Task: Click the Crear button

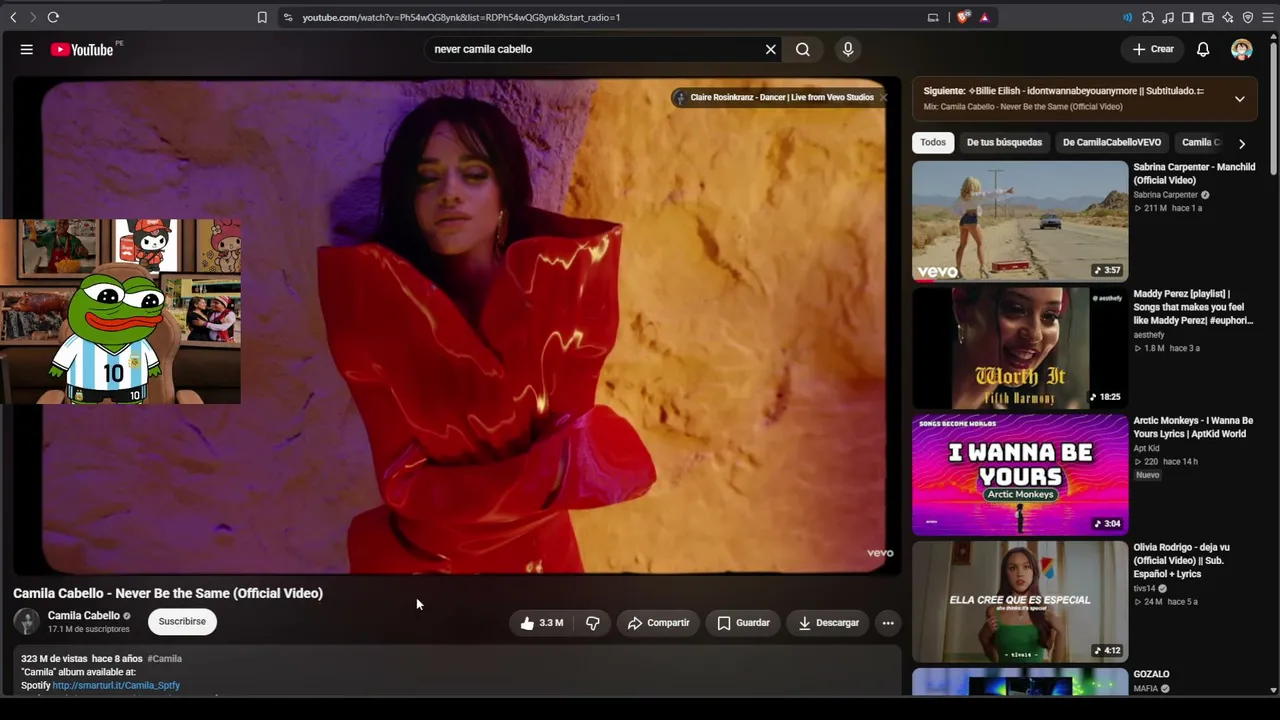Action: (1153, 49)
